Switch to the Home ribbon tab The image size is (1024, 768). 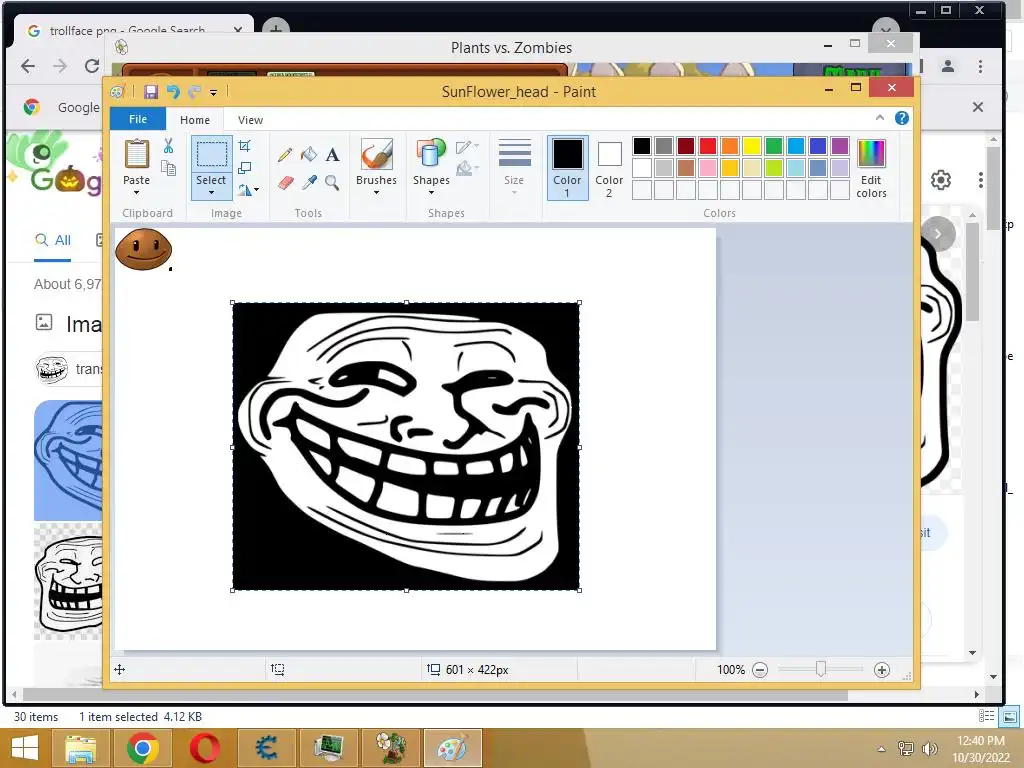195,120
